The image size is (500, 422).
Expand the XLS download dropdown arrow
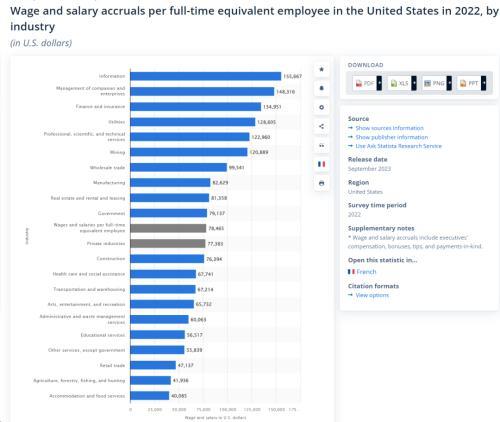coord(414,83)
